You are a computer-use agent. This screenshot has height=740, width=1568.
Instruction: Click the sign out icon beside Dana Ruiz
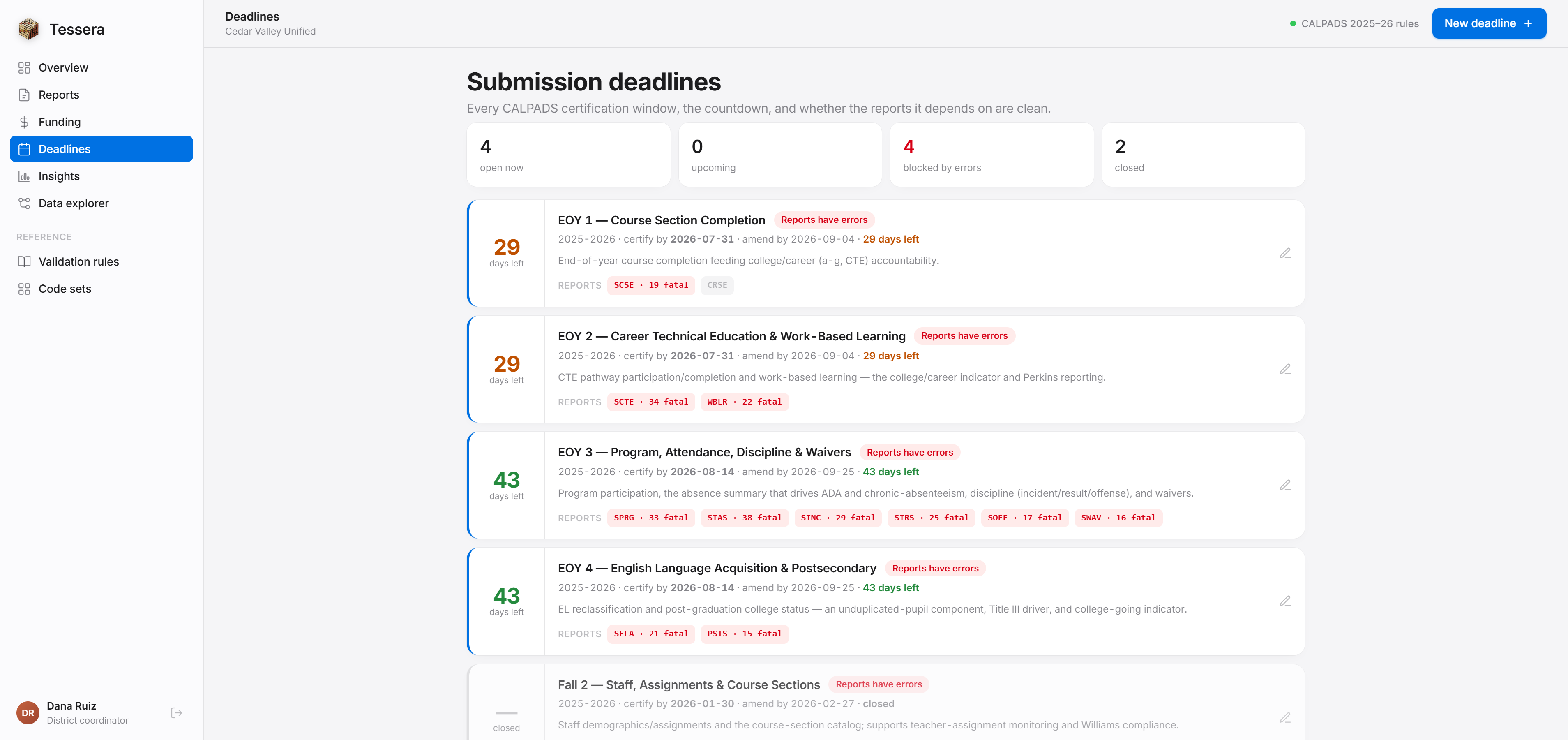[x=177, y=712]
